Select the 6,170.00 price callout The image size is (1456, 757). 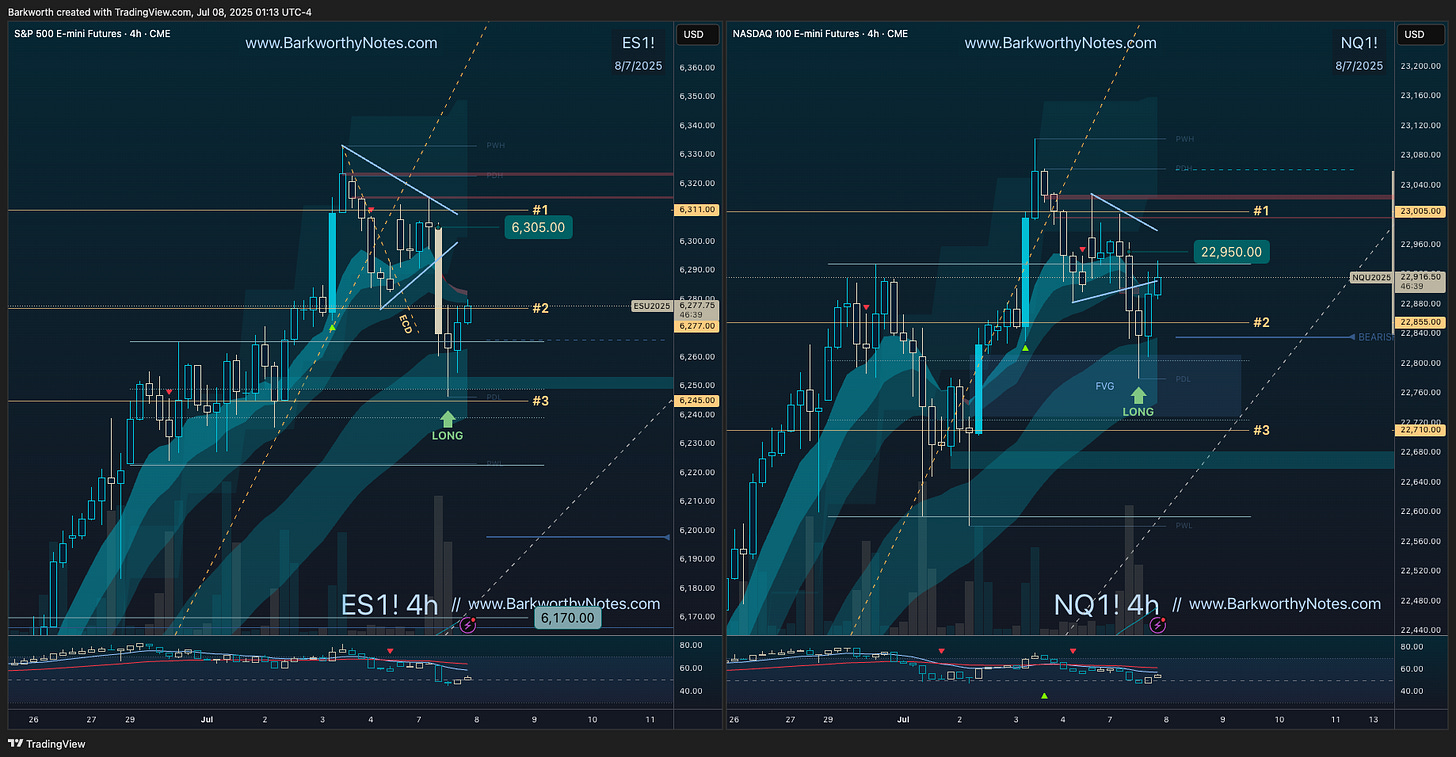pyautogui.click(x=567, y=618)
